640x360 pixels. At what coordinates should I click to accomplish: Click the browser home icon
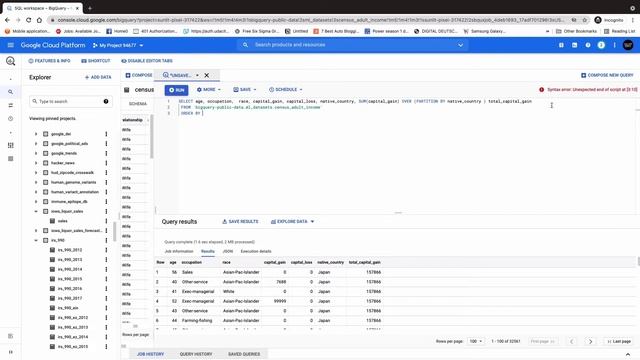click(39, 20)
